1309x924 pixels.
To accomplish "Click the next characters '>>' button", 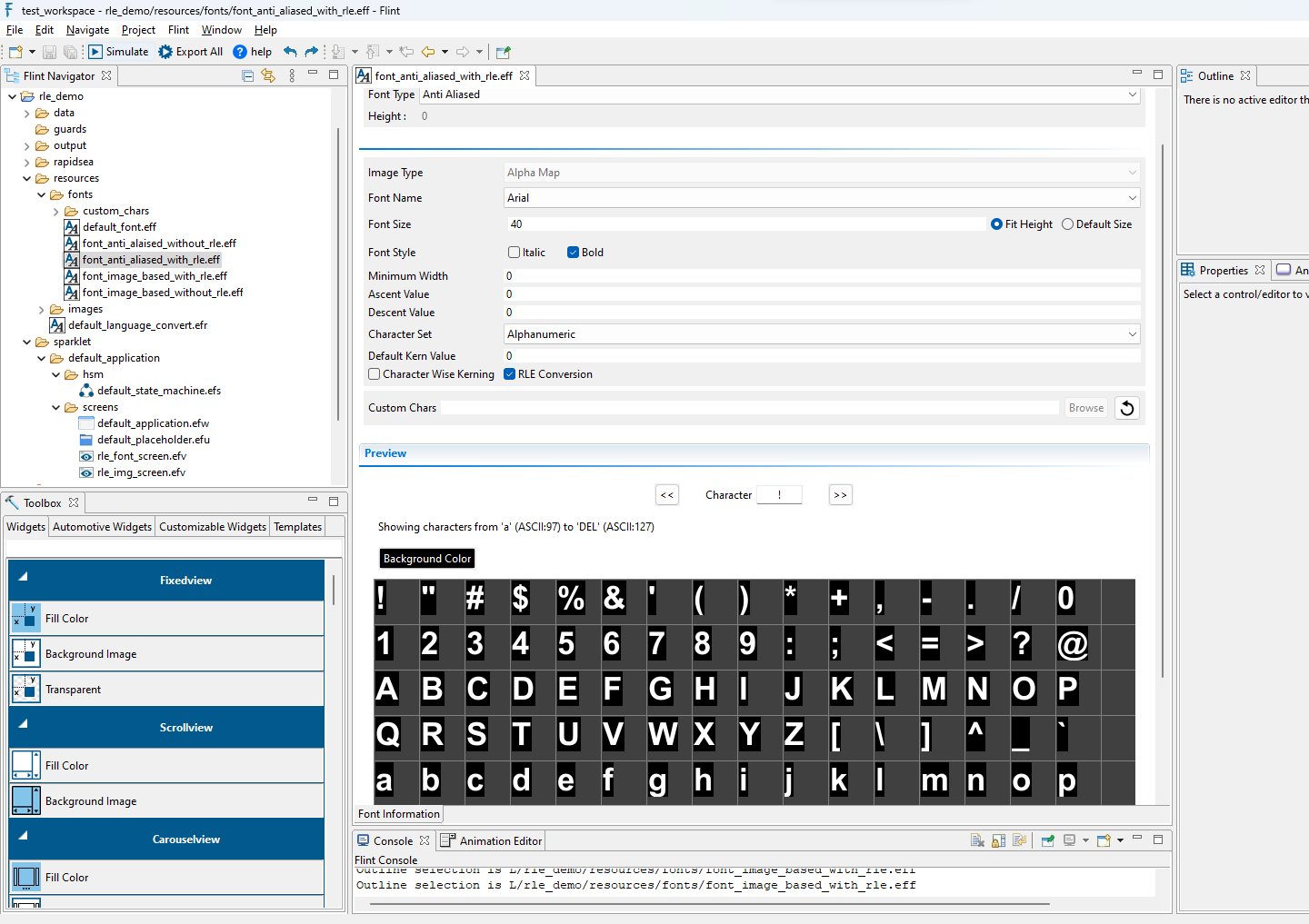I will click(x=840, y=495).
